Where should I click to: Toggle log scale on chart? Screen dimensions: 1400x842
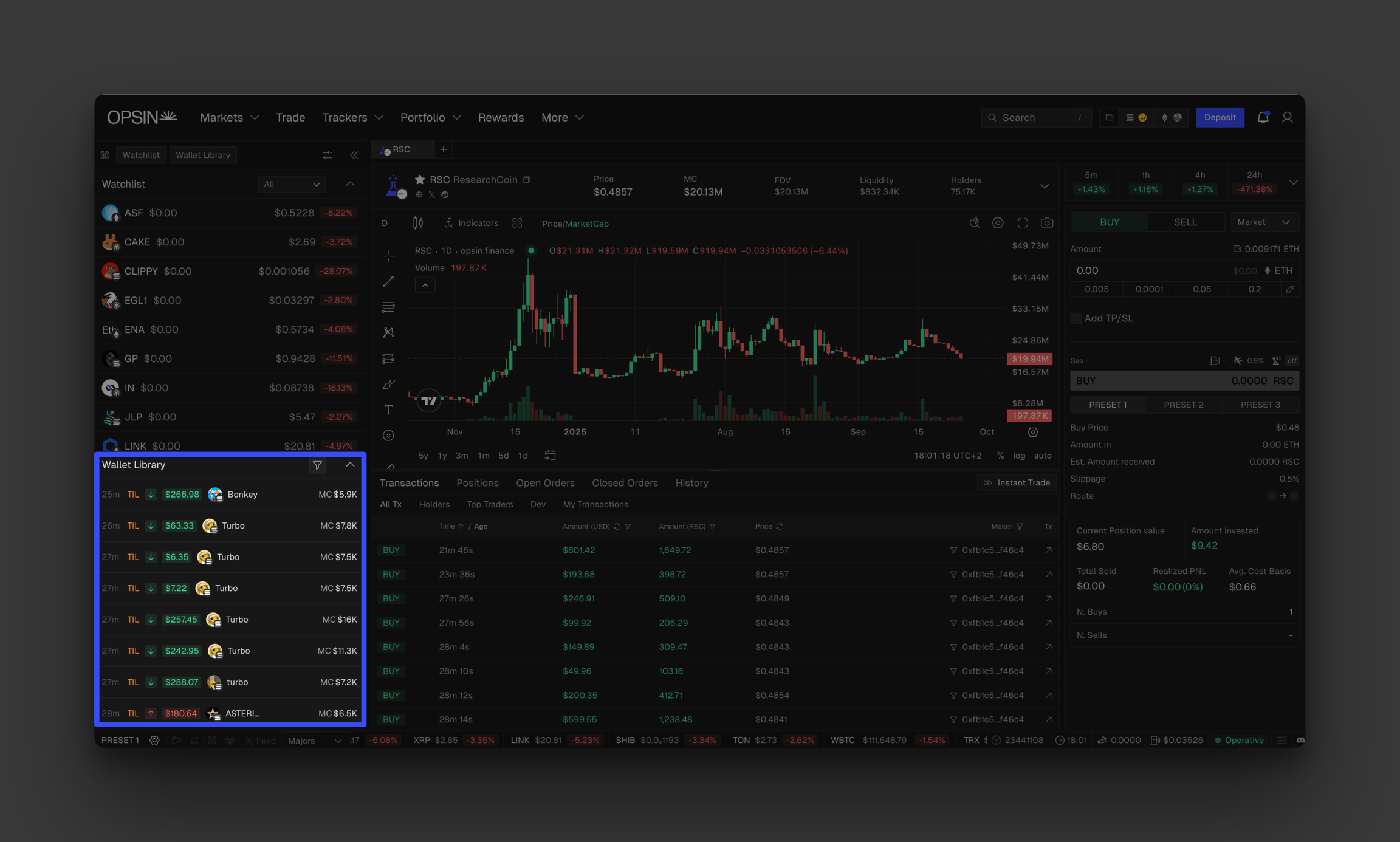1019,456
